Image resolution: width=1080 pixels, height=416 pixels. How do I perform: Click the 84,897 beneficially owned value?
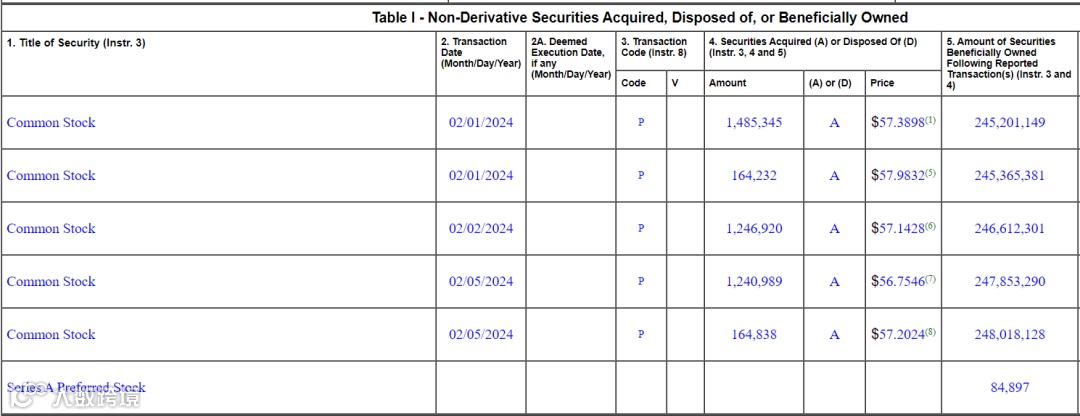click(1010, 388)
